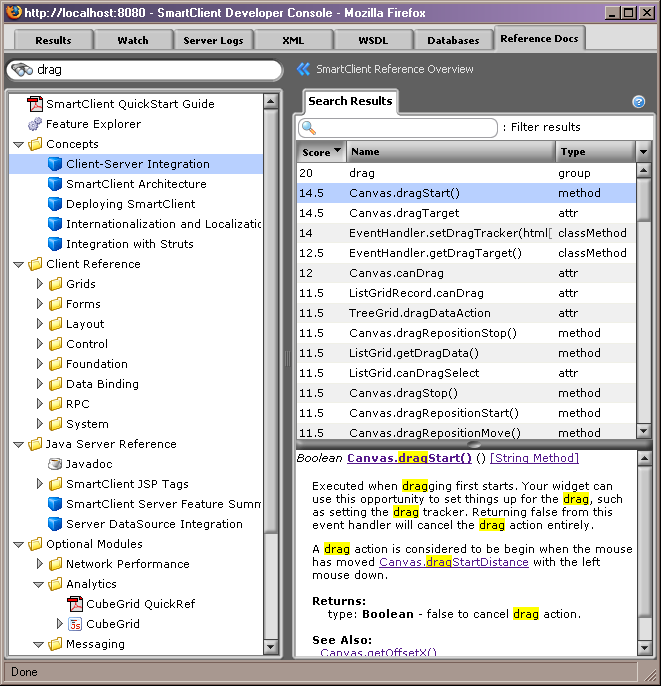This screenshot has height=686, width=661.
Task: Click the SmartClient Architecture cube icon
Action: coord(55,184)
